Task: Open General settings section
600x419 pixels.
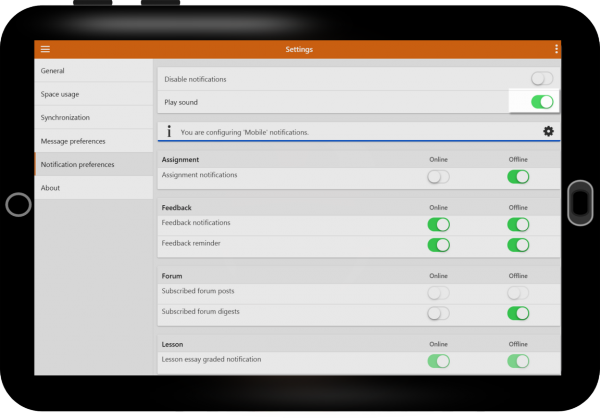Action: pyautogui.click(x=95, y=71)
